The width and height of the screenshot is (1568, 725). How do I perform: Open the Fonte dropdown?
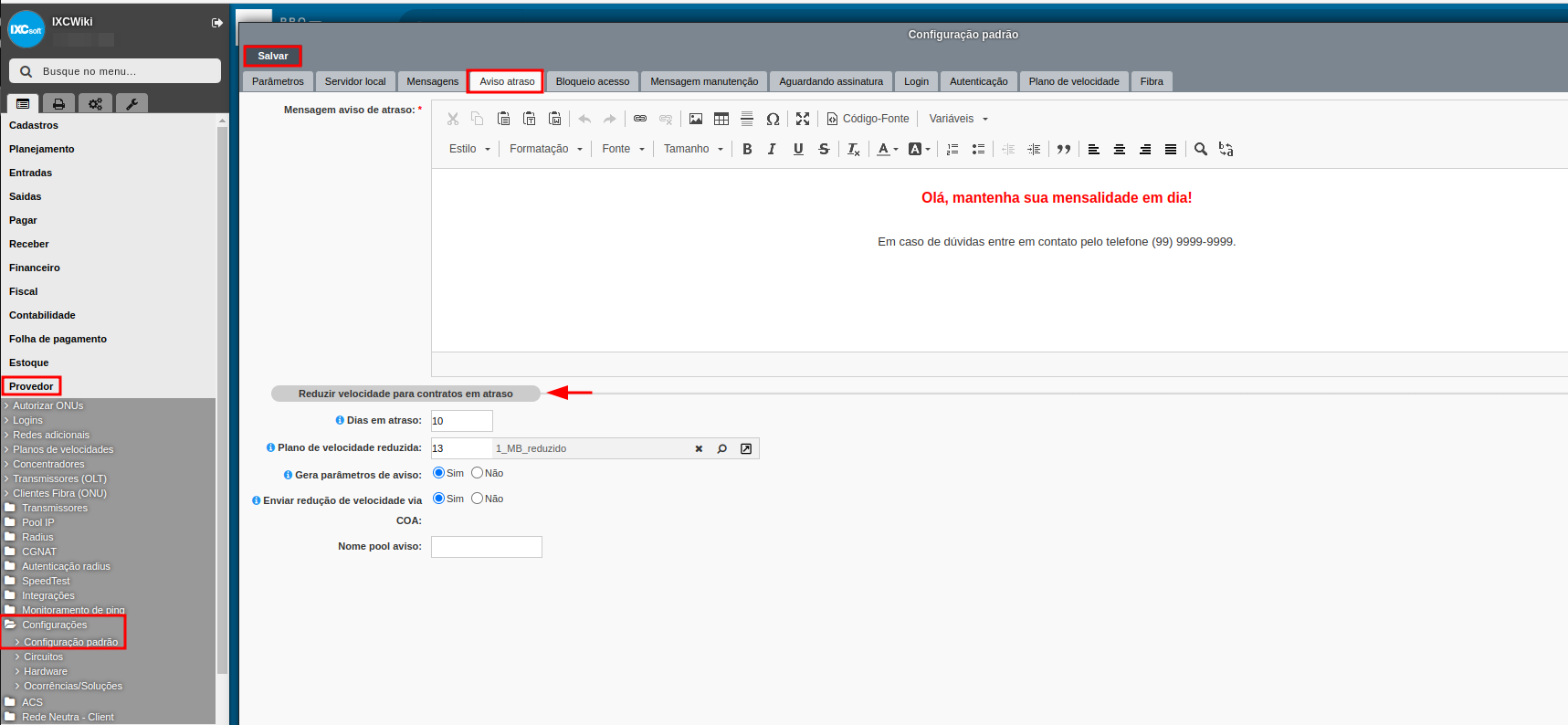click(x=624, y=149)
